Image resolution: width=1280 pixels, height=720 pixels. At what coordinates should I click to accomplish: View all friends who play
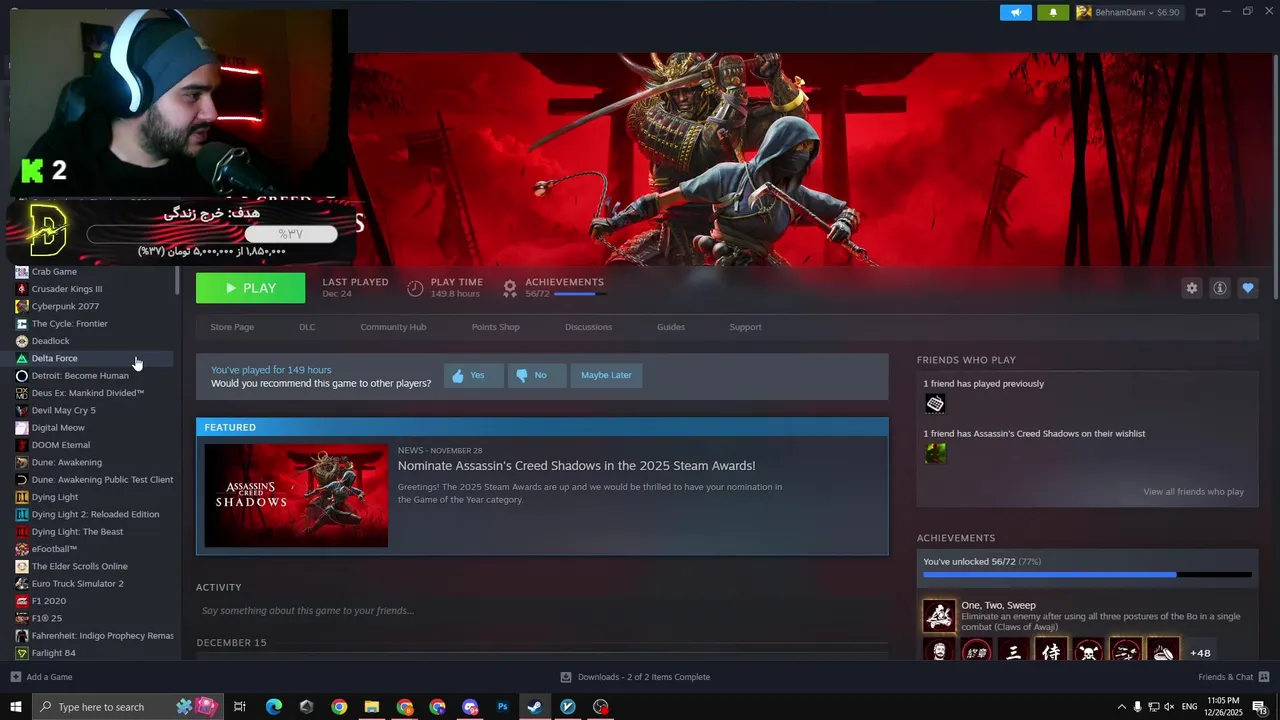pos(1193,492)
